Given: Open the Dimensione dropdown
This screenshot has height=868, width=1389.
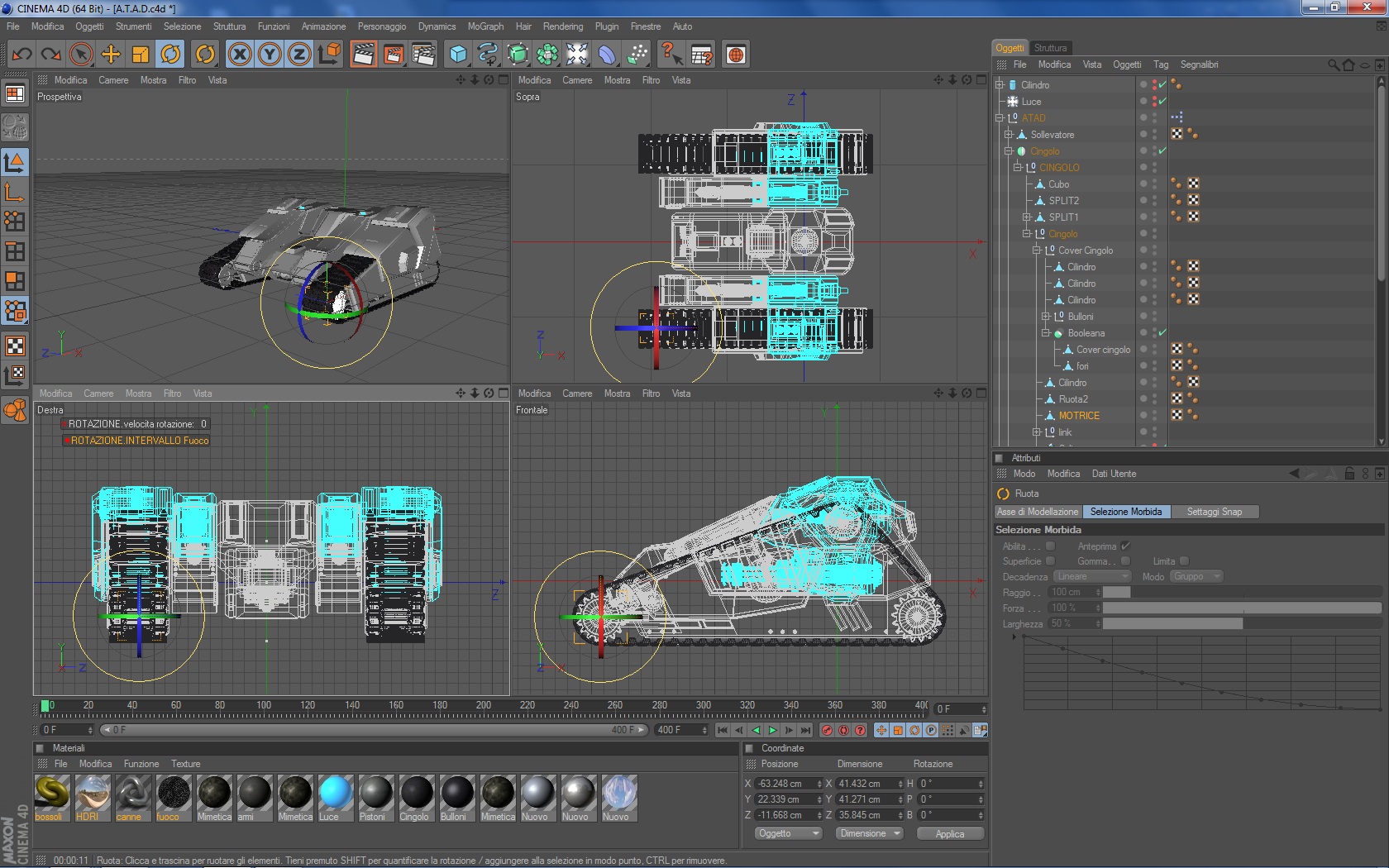Looking at the screenshot, I should click(x=870, y=833).
